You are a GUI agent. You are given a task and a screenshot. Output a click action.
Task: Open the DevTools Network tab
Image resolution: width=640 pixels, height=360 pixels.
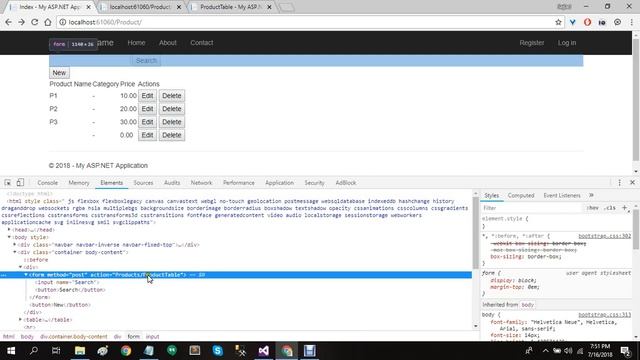201,183
